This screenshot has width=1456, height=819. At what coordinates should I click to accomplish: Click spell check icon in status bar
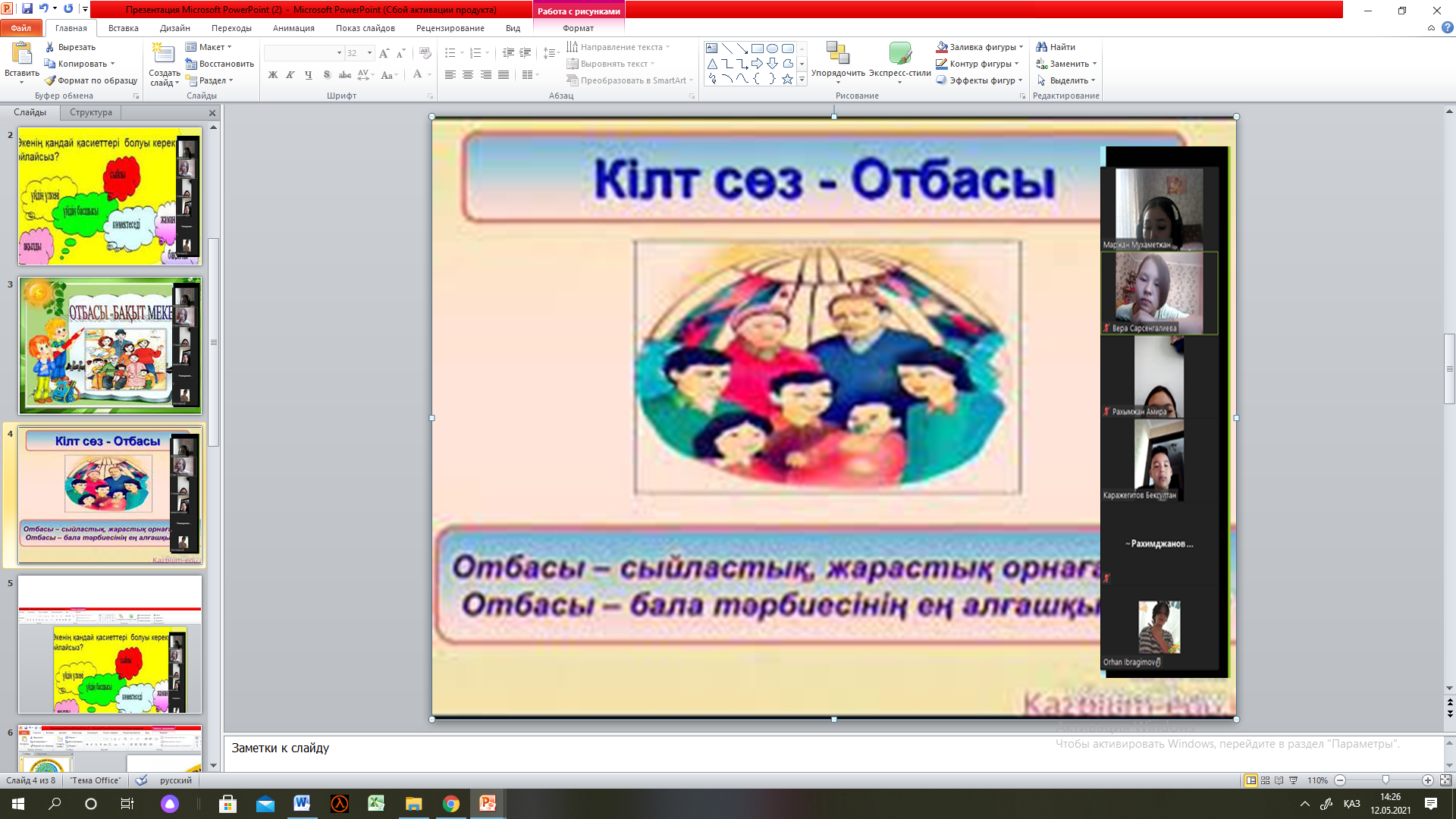pyautogui.click(x=141, y=780)
